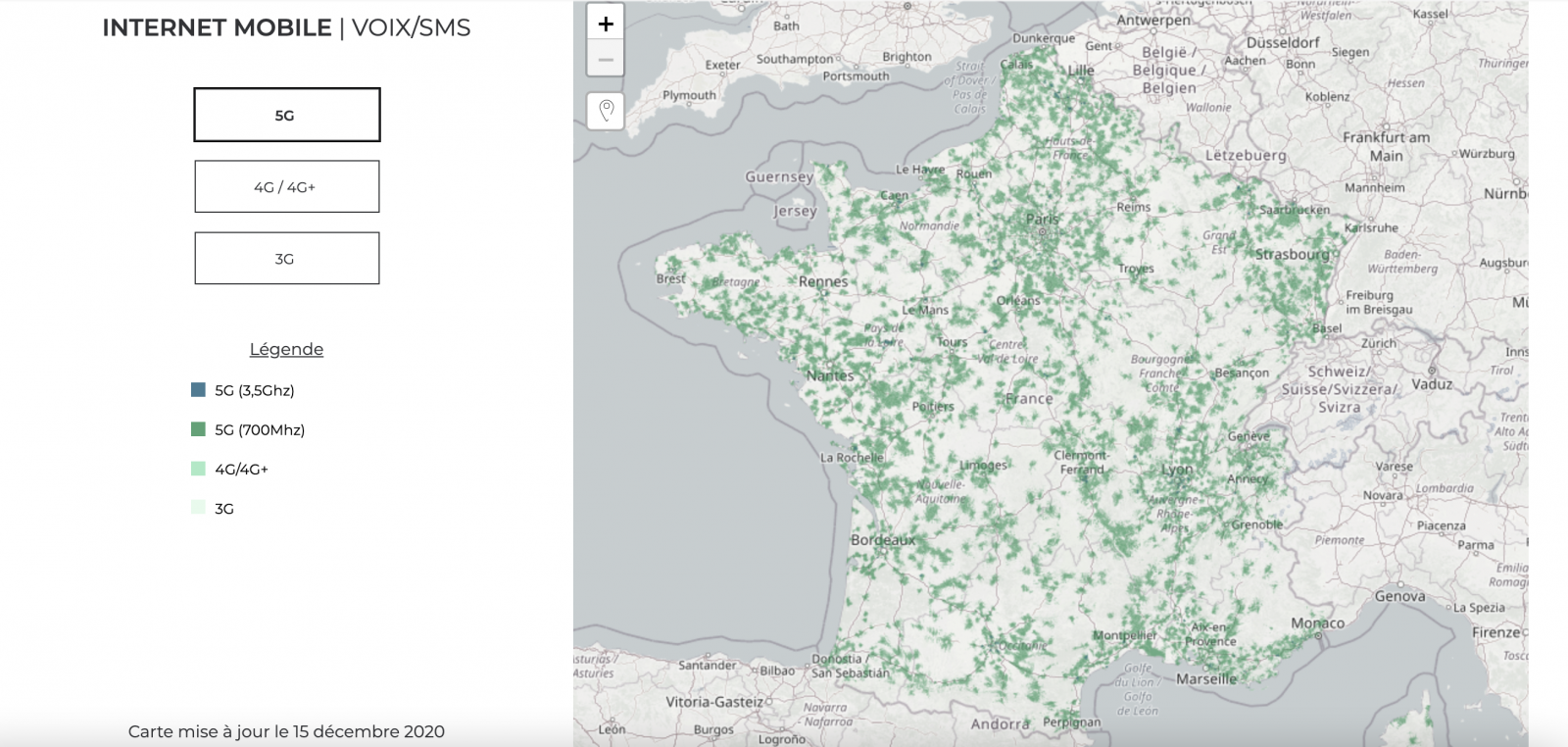Click Perpignan label on the map

pos(1072,722)
